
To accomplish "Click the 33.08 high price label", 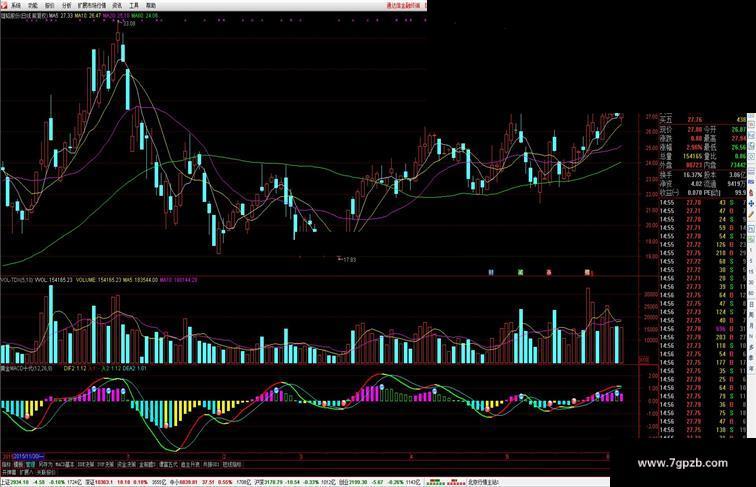I will [x=129, y=23].
